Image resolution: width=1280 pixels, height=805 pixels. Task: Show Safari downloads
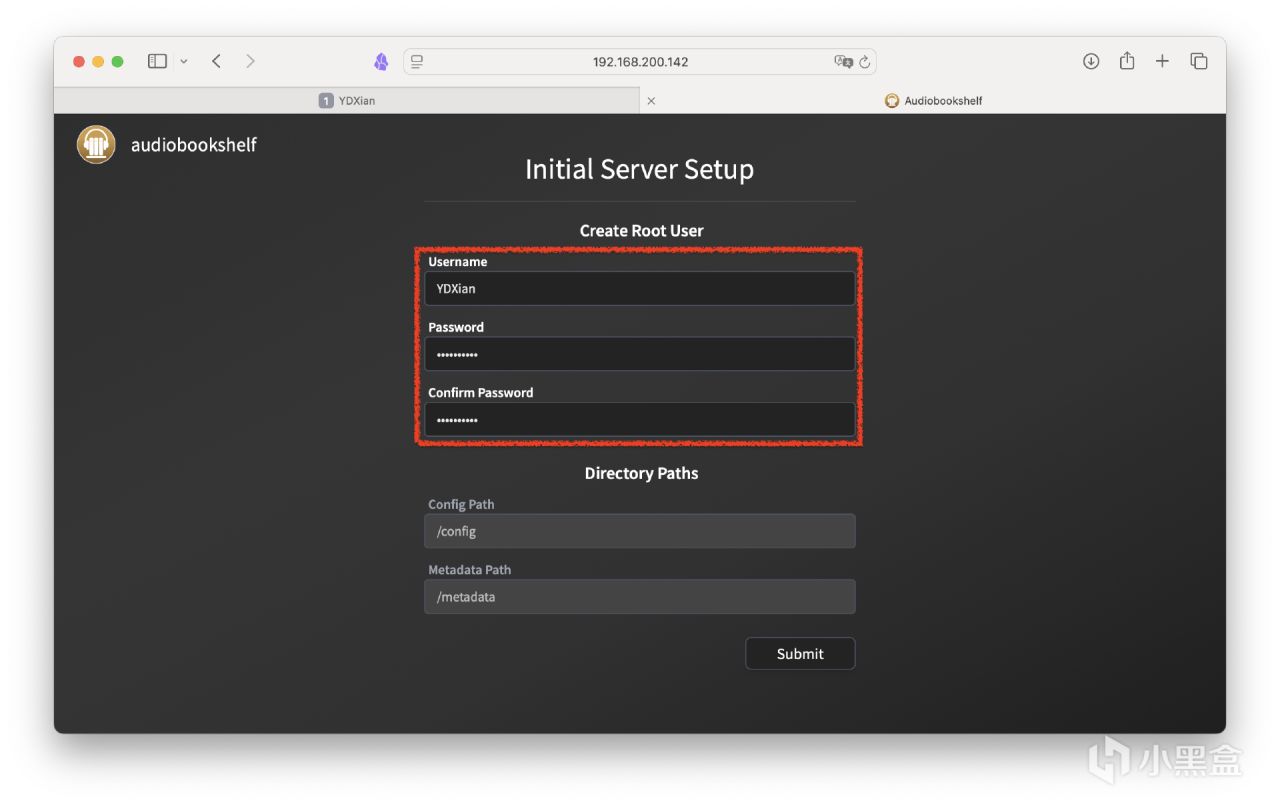click(x=1091, y=61)
